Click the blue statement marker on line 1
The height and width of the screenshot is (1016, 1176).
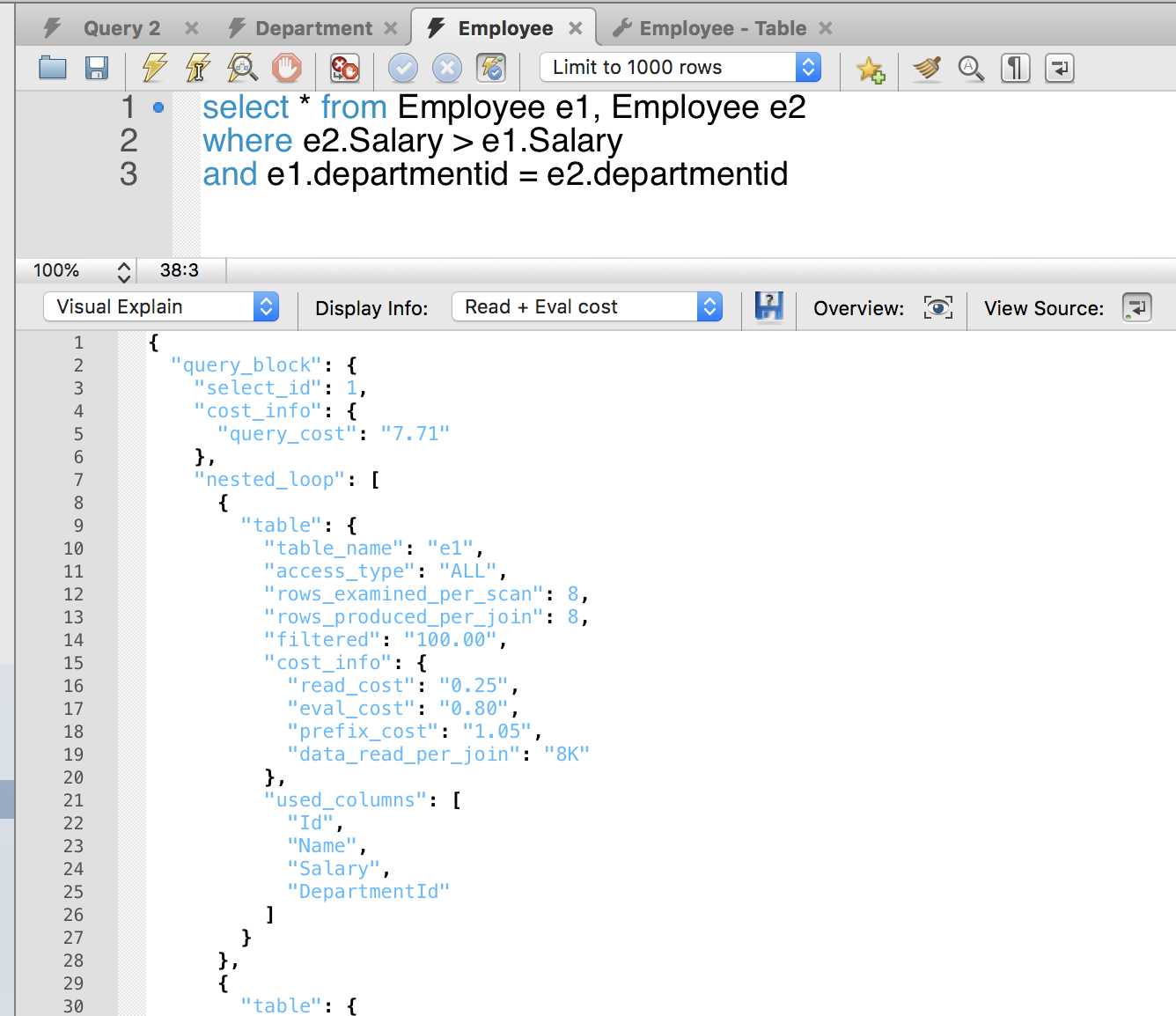[x=158, y=107]
